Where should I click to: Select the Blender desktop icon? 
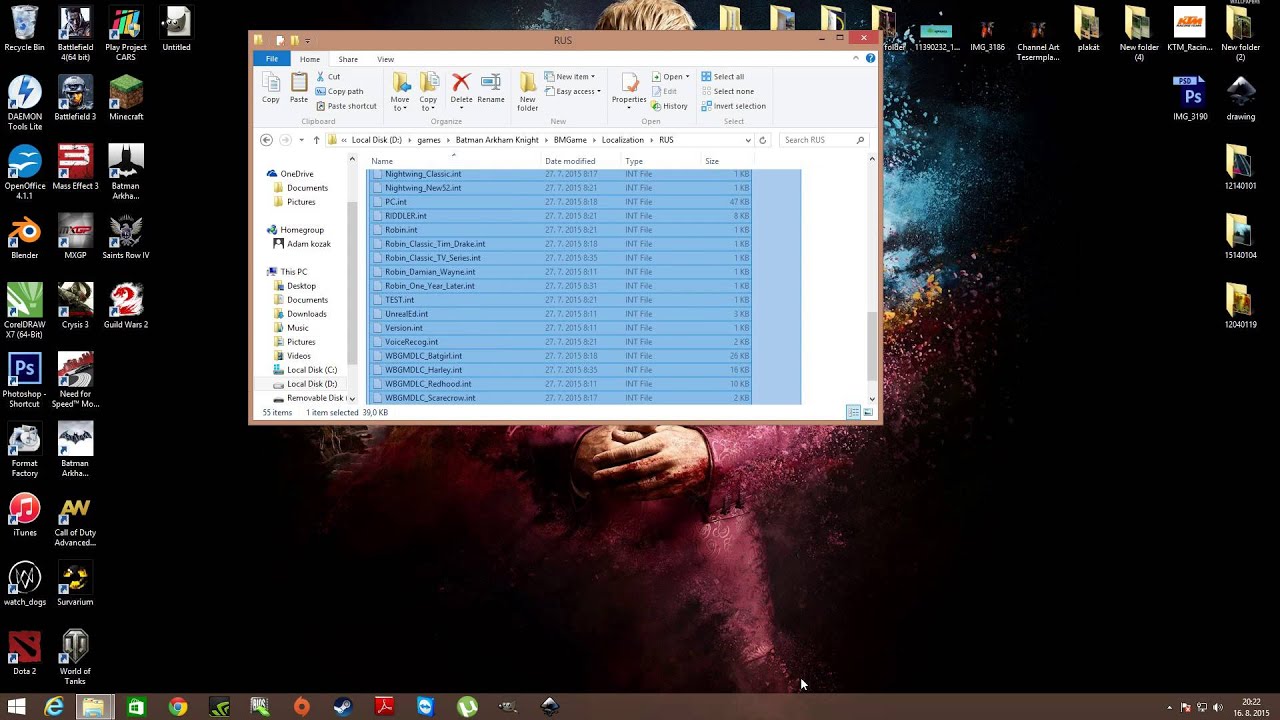(25, 238)
